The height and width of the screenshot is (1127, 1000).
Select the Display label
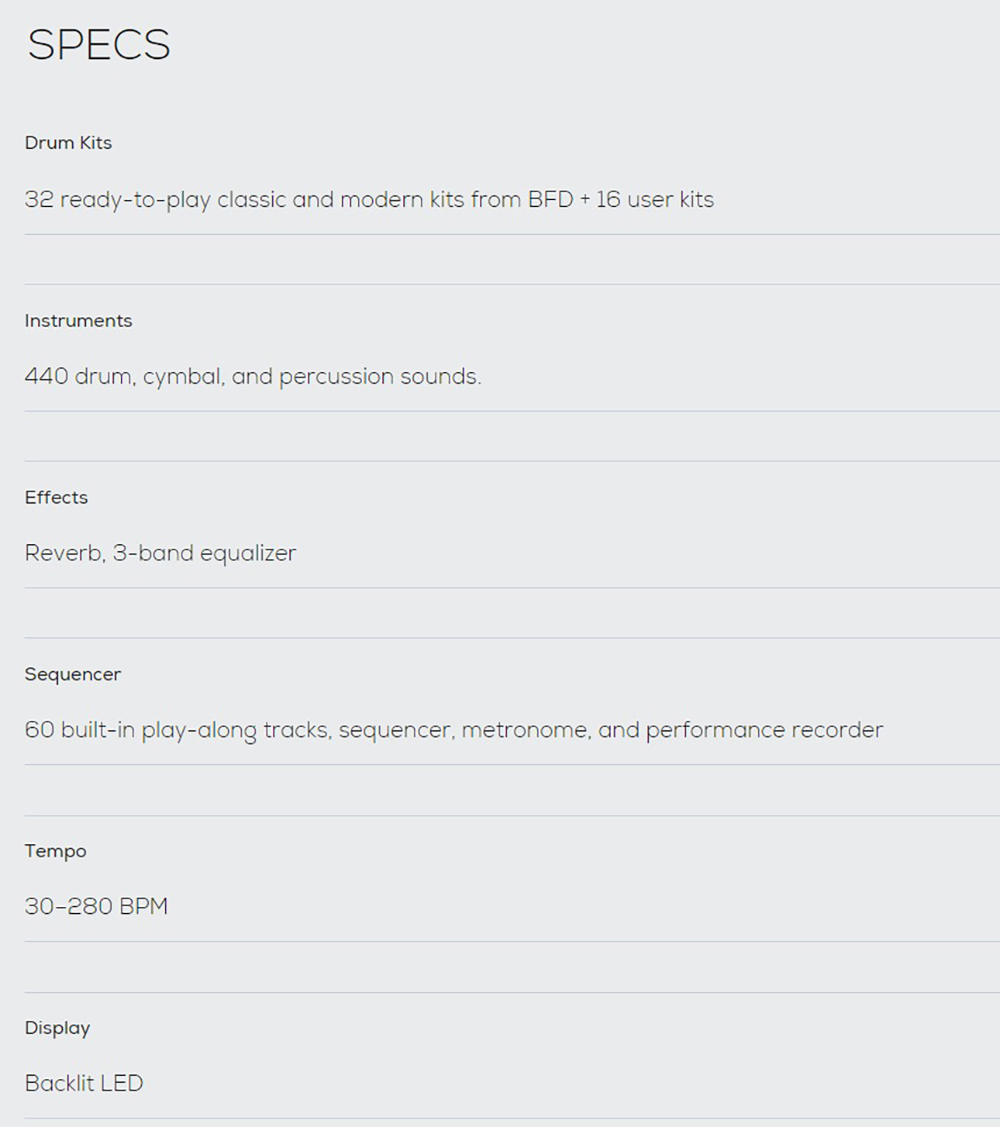(x=58, y=1028)
